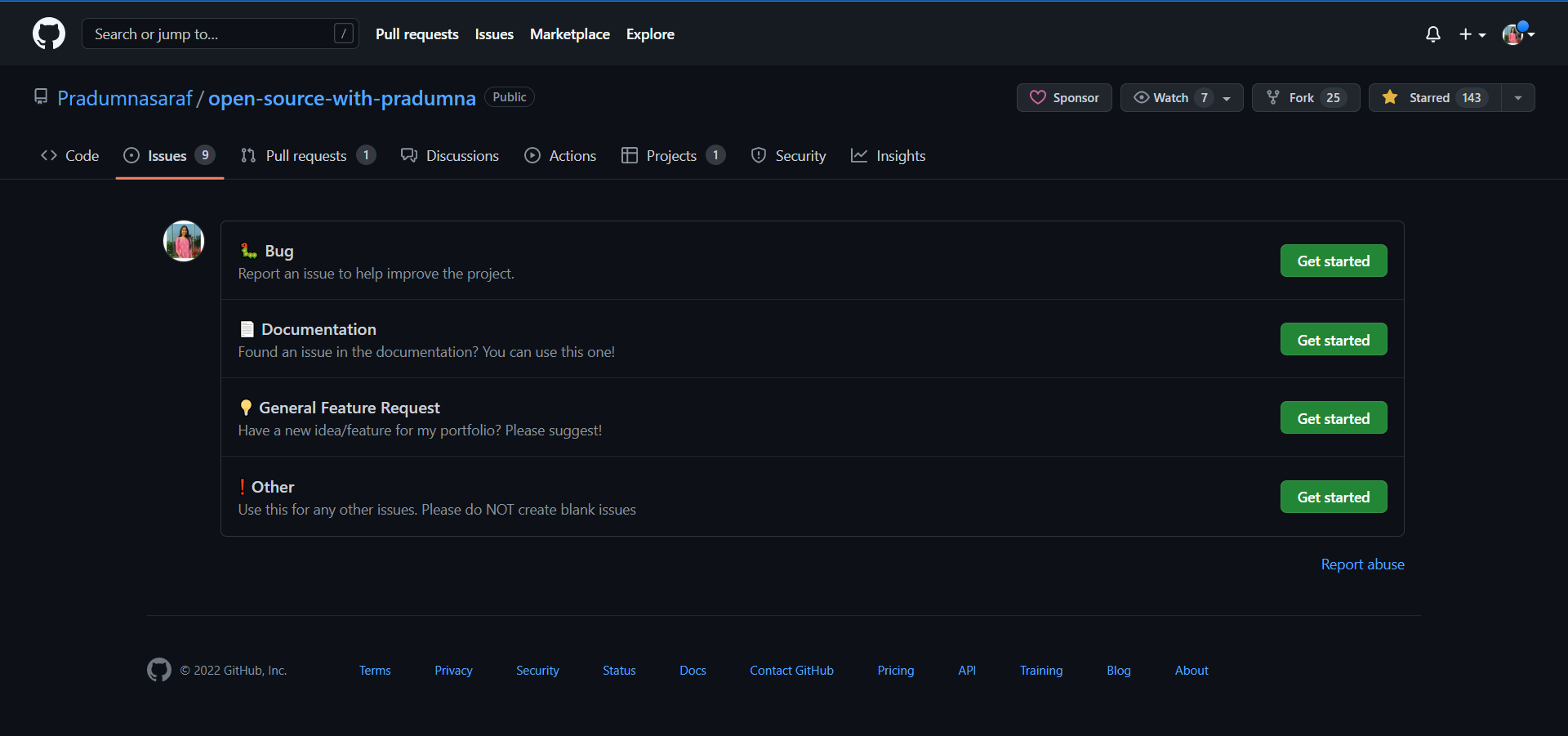Open Security footer link

(537, 671)
